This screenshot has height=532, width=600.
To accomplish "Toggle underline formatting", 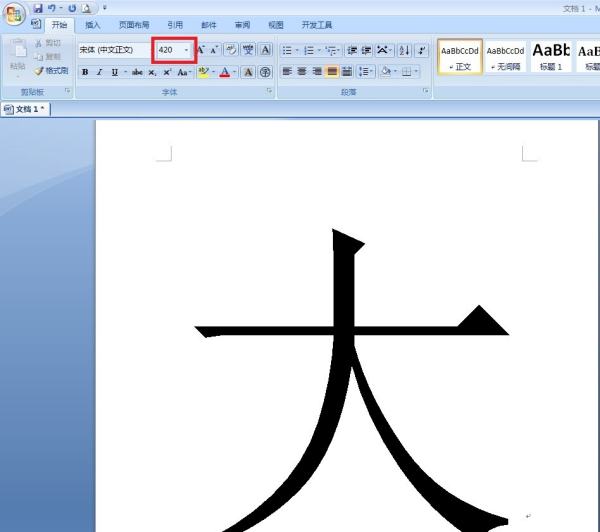I will click(114, 72).
